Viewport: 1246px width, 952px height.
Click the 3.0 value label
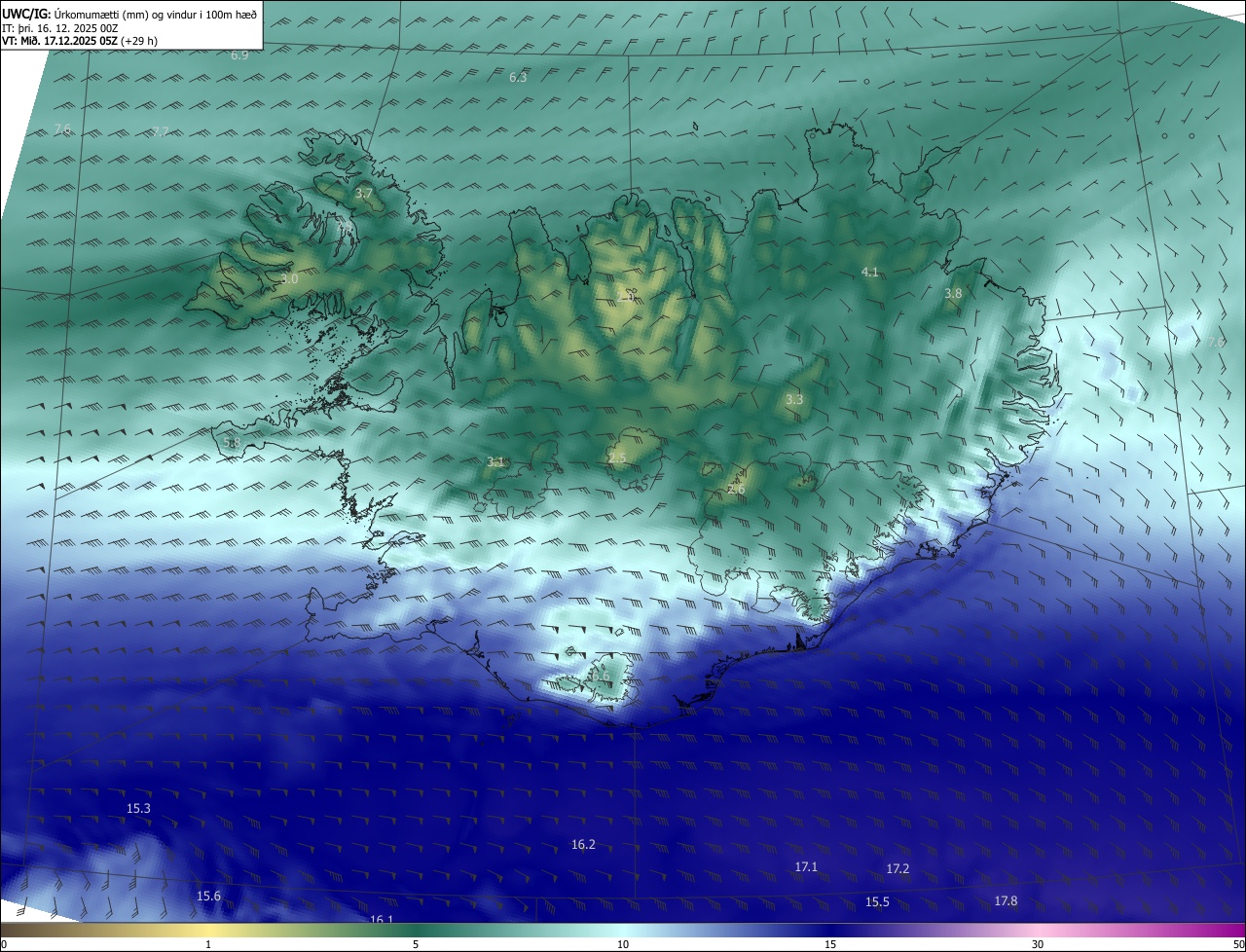pos(289,279)
